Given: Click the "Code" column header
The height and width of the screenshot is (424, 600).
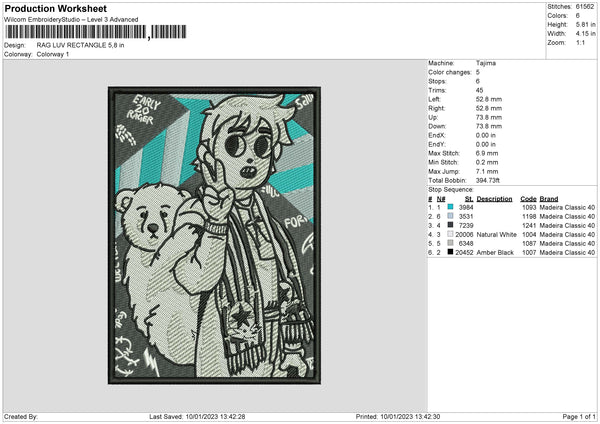Looking at the screenshot, I should (x=528, y=199).
